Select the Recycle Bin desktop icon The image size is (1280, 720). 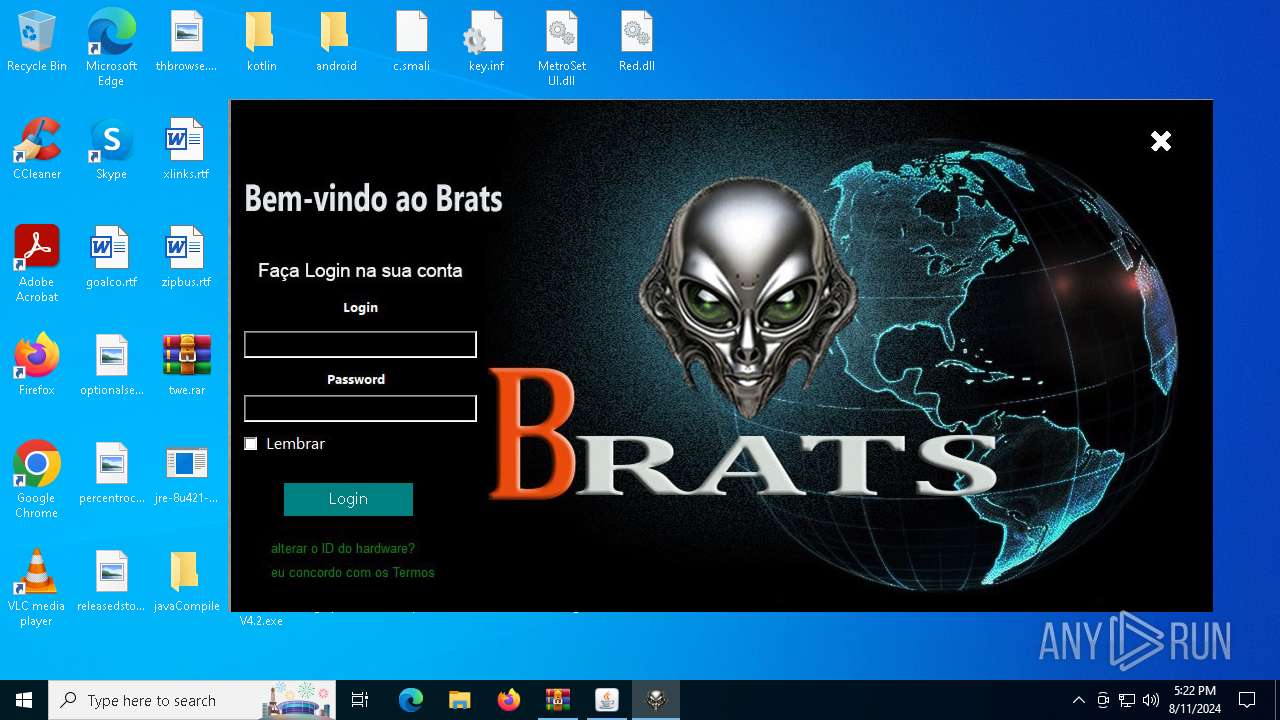[37, 43]
